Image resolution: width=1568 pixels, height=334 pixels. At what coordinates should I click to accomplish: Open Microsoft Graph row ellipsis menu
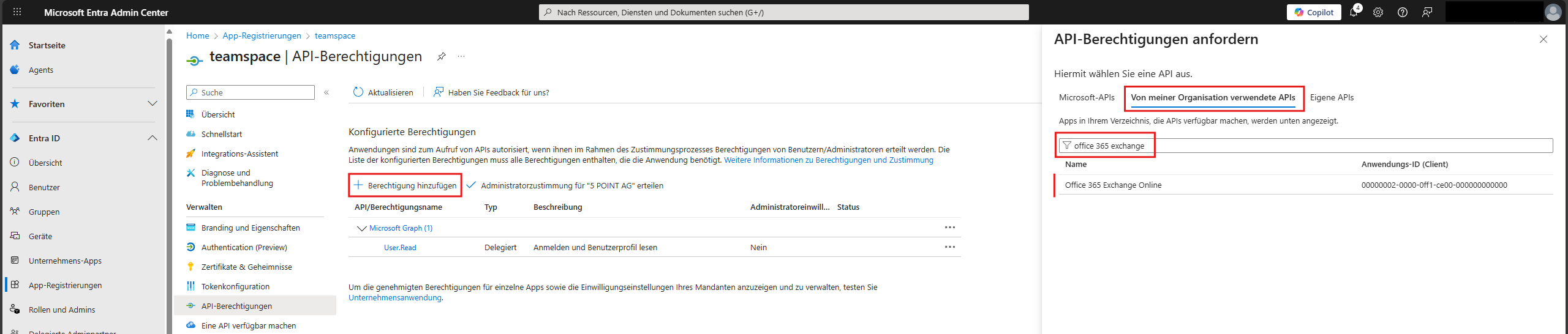click(949, 228)
